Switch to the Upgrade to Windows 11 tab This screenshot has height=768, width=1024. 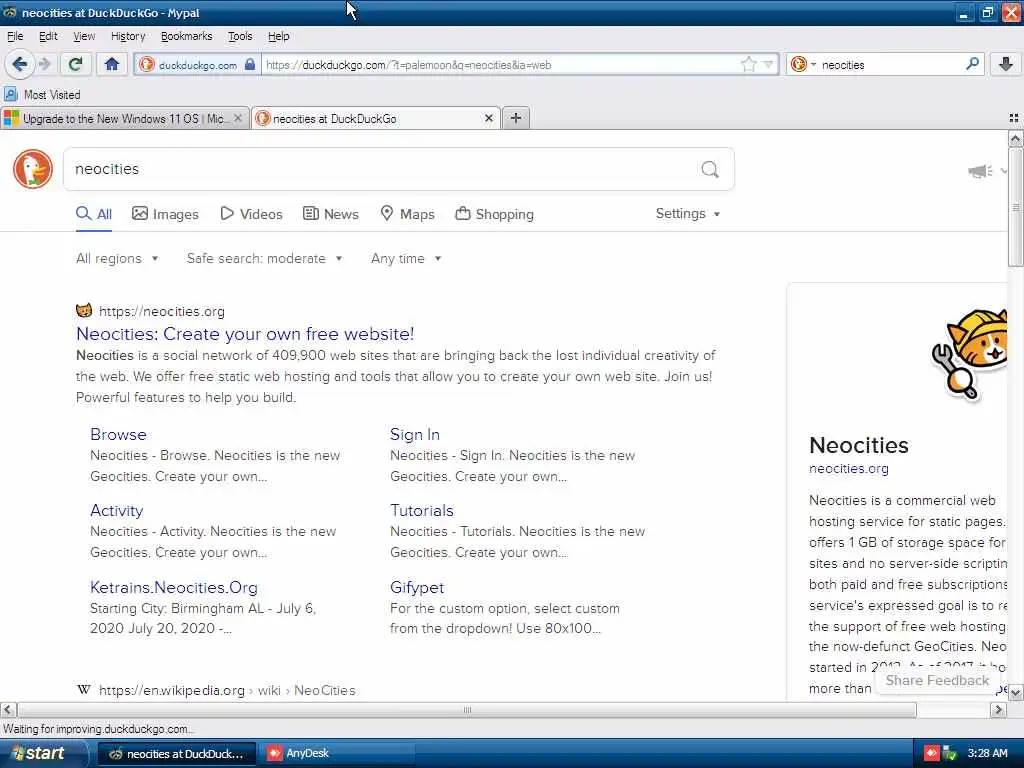[124, 118]
